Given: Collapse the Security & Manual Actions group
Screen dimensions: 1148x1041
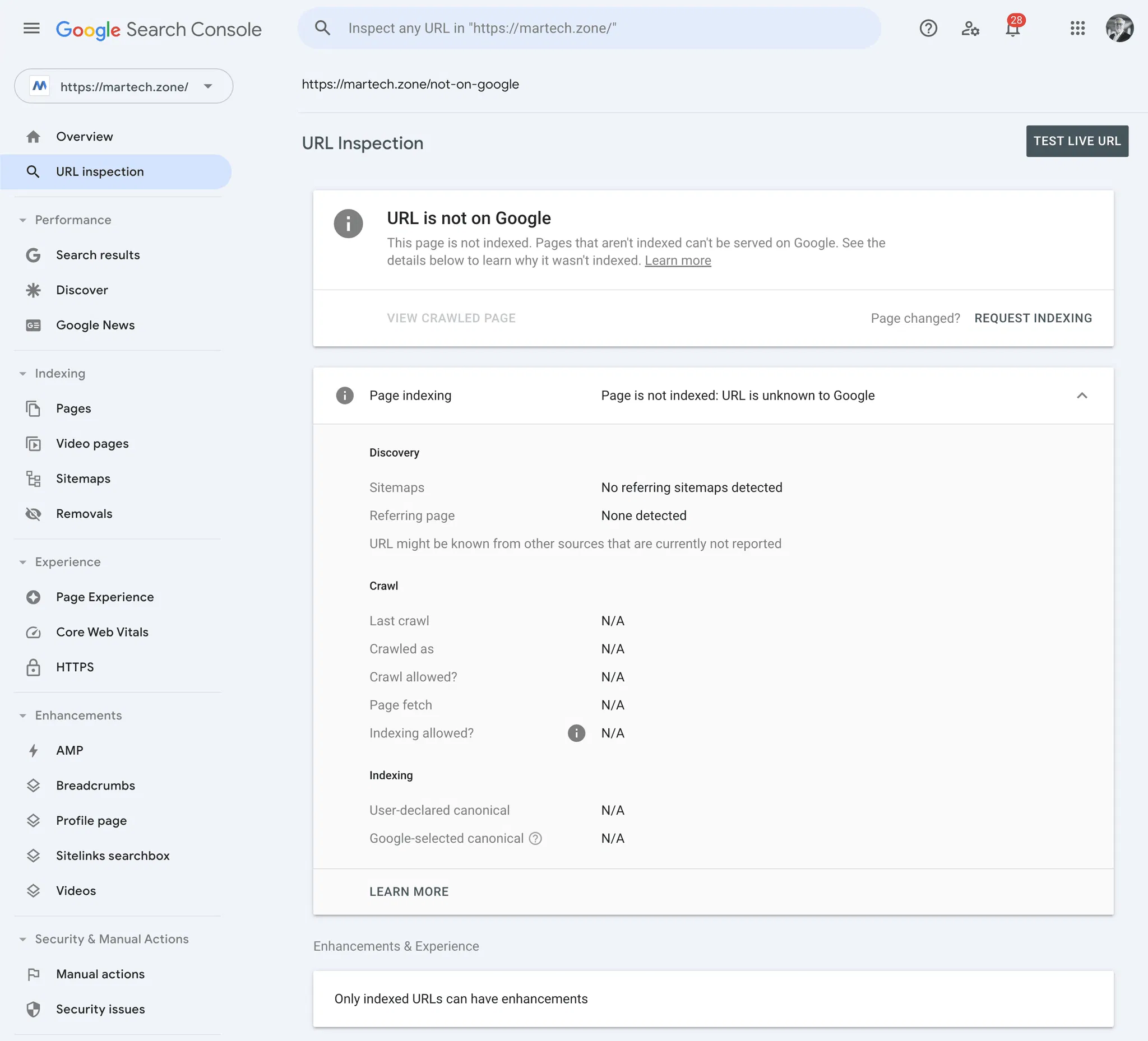Looking at the screenshot, I should 23,939.
